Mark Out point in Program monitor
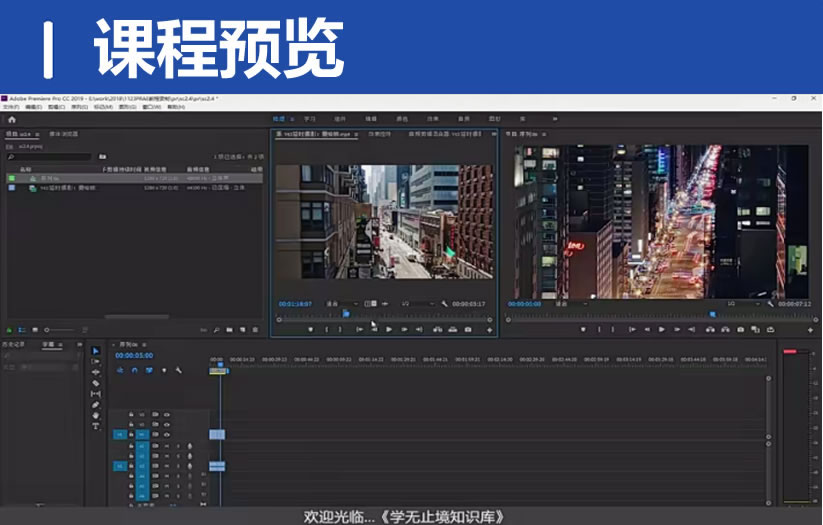Image resolution: width=823 pixels, height=525 pixels. [x=613, y=330]
